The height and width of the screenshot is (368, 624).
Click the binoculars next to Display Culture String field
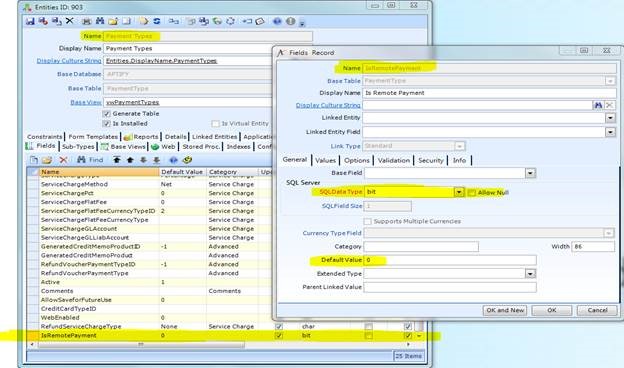click(x=598, y=105)
